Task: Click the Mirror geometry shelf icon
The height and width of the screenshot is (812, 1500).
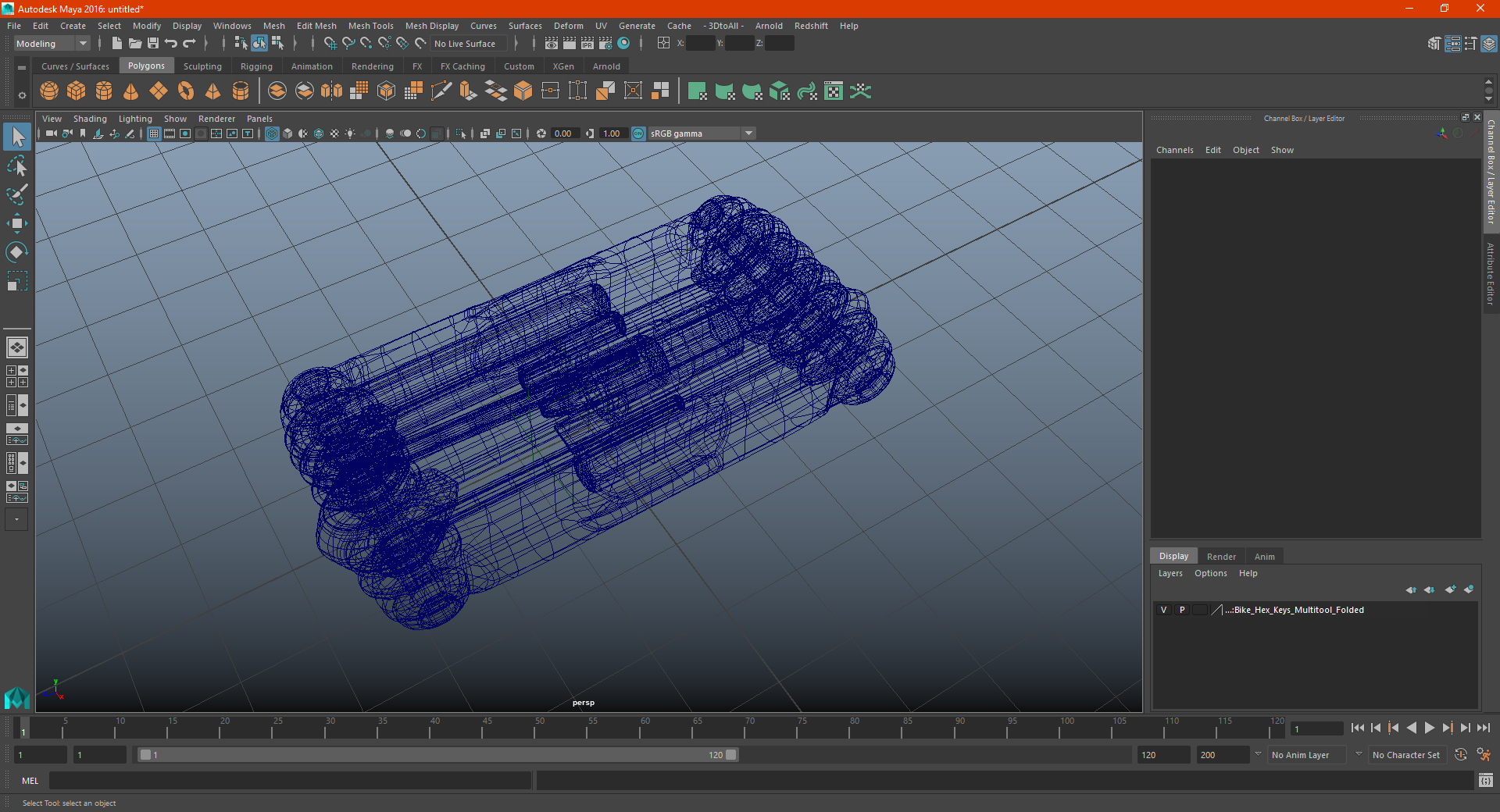Action: tap(332, 91)
